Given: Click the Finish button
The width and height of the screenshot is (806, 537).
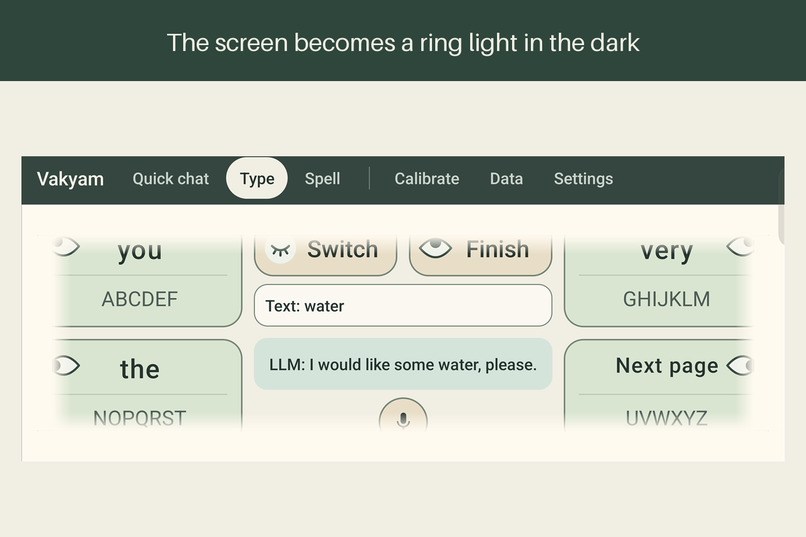Looking at the screenshot, I should tap(481, 254).
